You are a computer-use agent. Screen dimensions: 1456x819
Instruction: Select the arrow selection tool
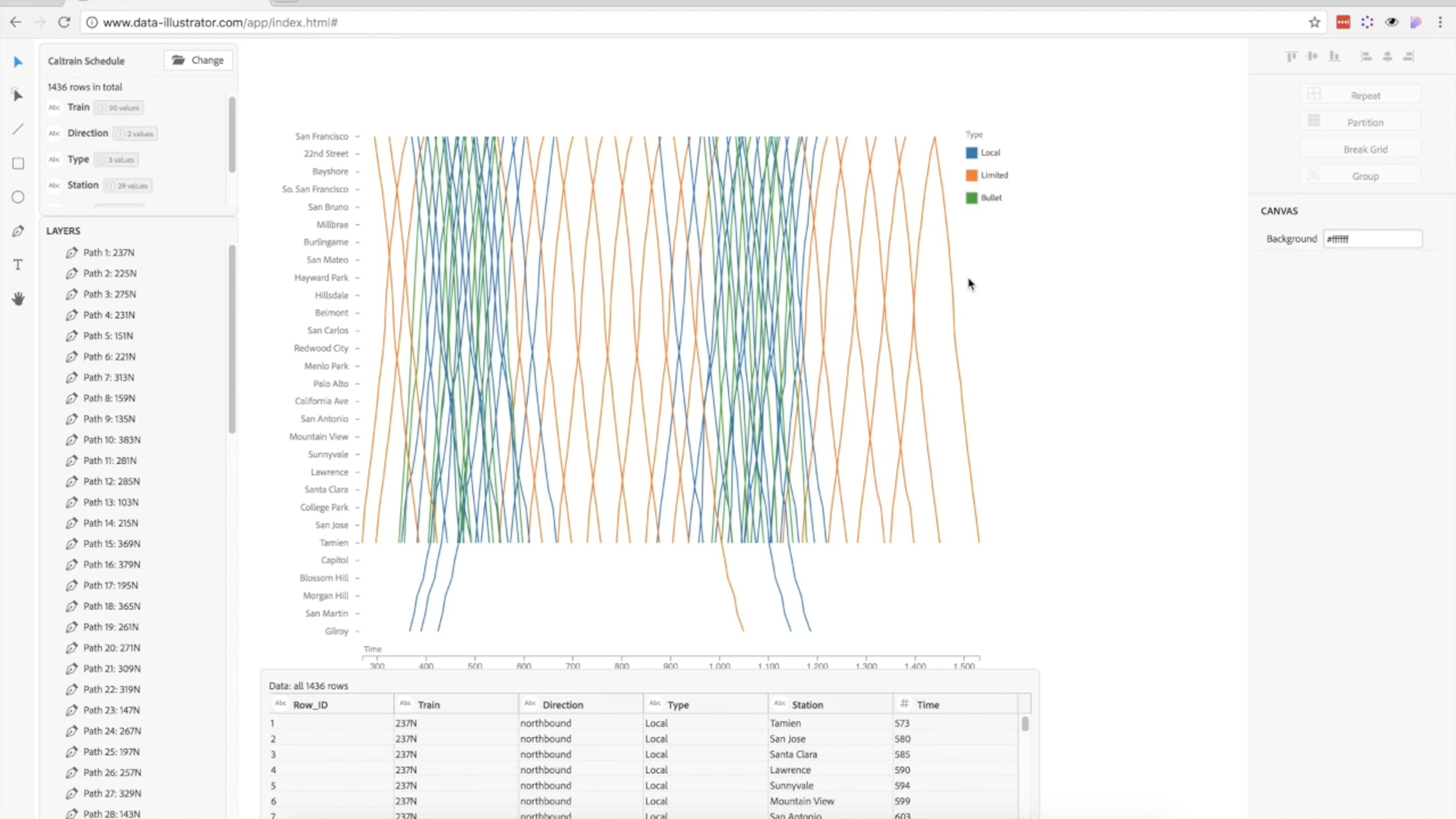tap(18, 62)
